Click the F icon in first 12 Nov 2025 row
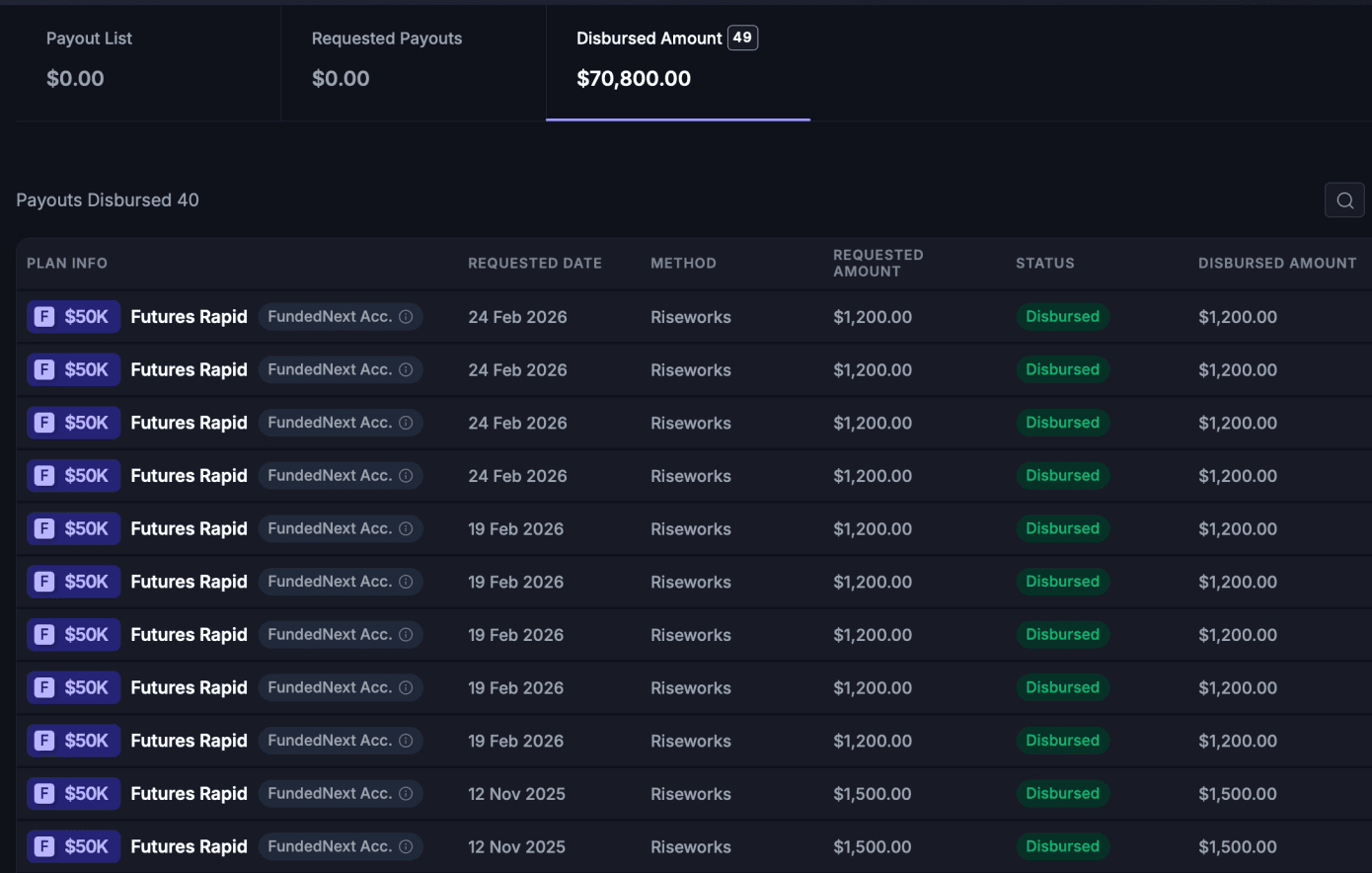 44,794
